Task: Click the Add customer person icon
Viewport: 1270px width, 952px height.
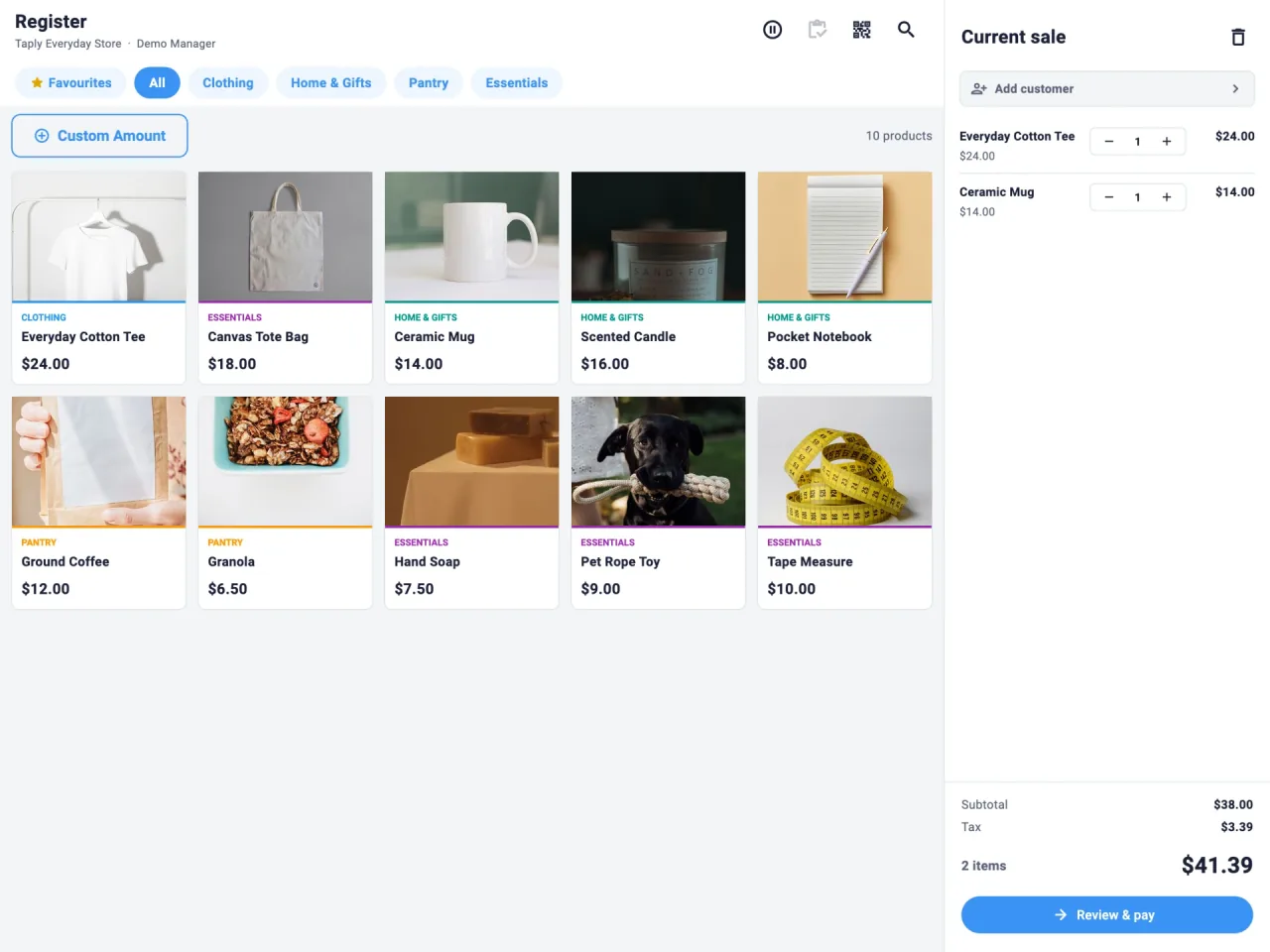Action: [x=978, y=89]
